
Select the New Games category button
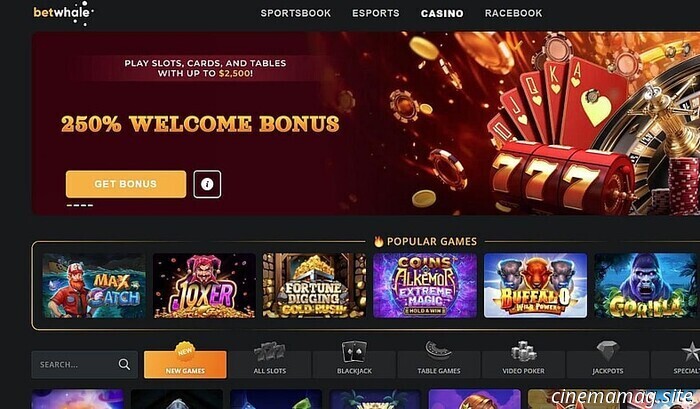[x=185, y=364]
